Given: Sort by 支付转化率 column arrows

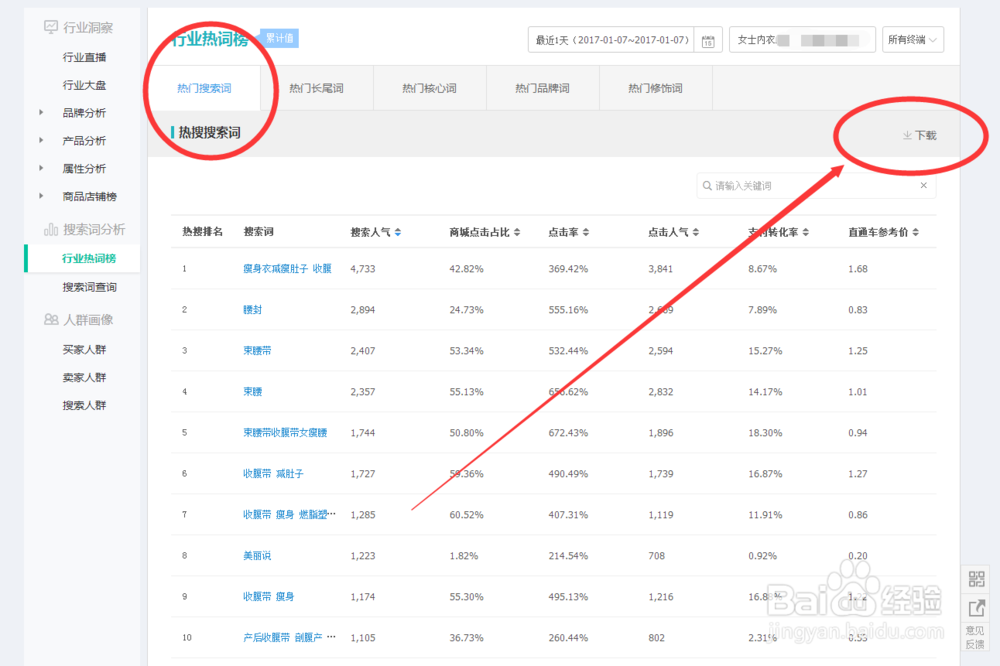Looking at the screenshot, I should coord(805,232).
